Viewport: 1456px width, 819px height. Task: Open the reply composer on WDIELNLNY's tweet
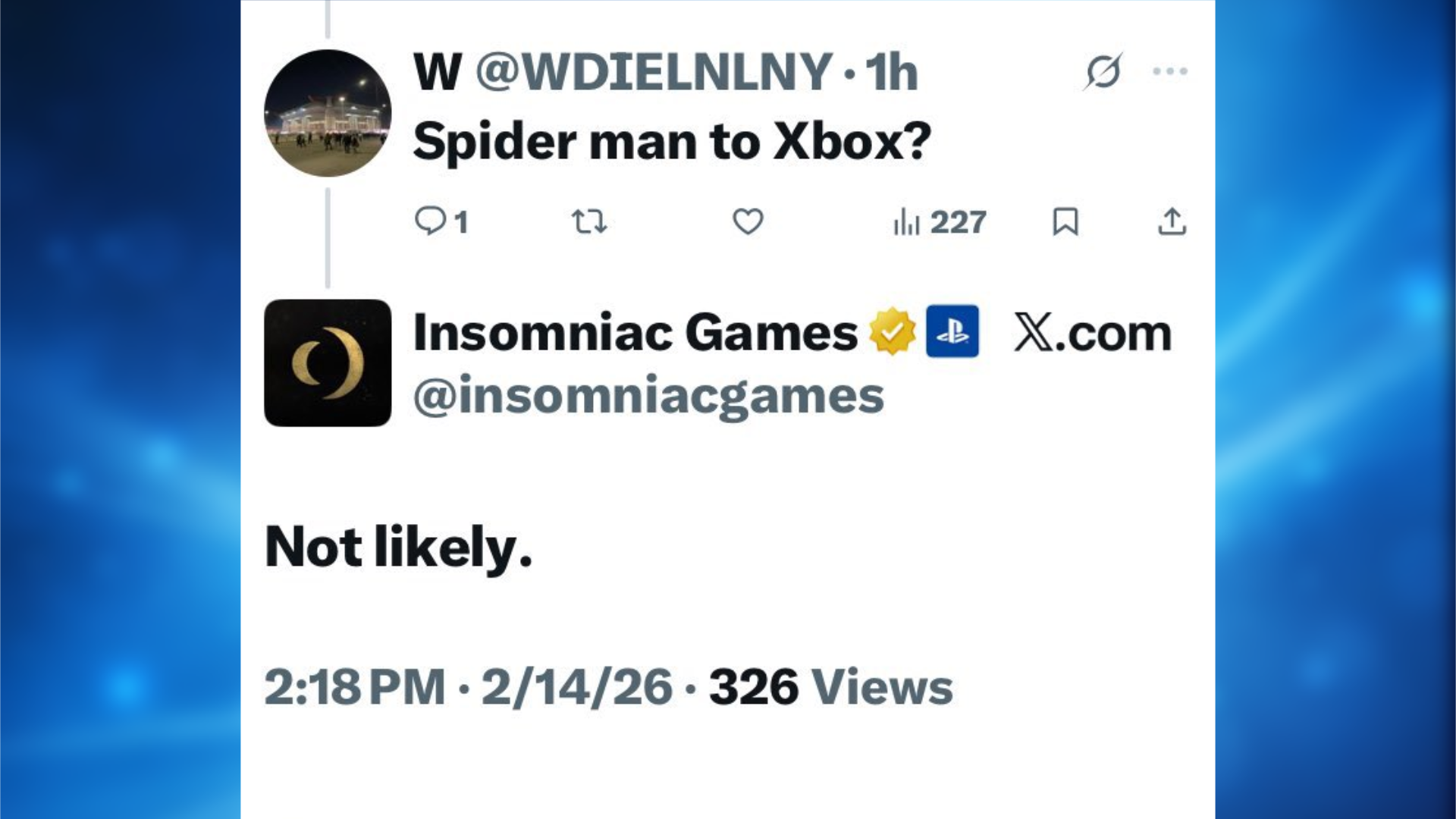pos(430,221)
